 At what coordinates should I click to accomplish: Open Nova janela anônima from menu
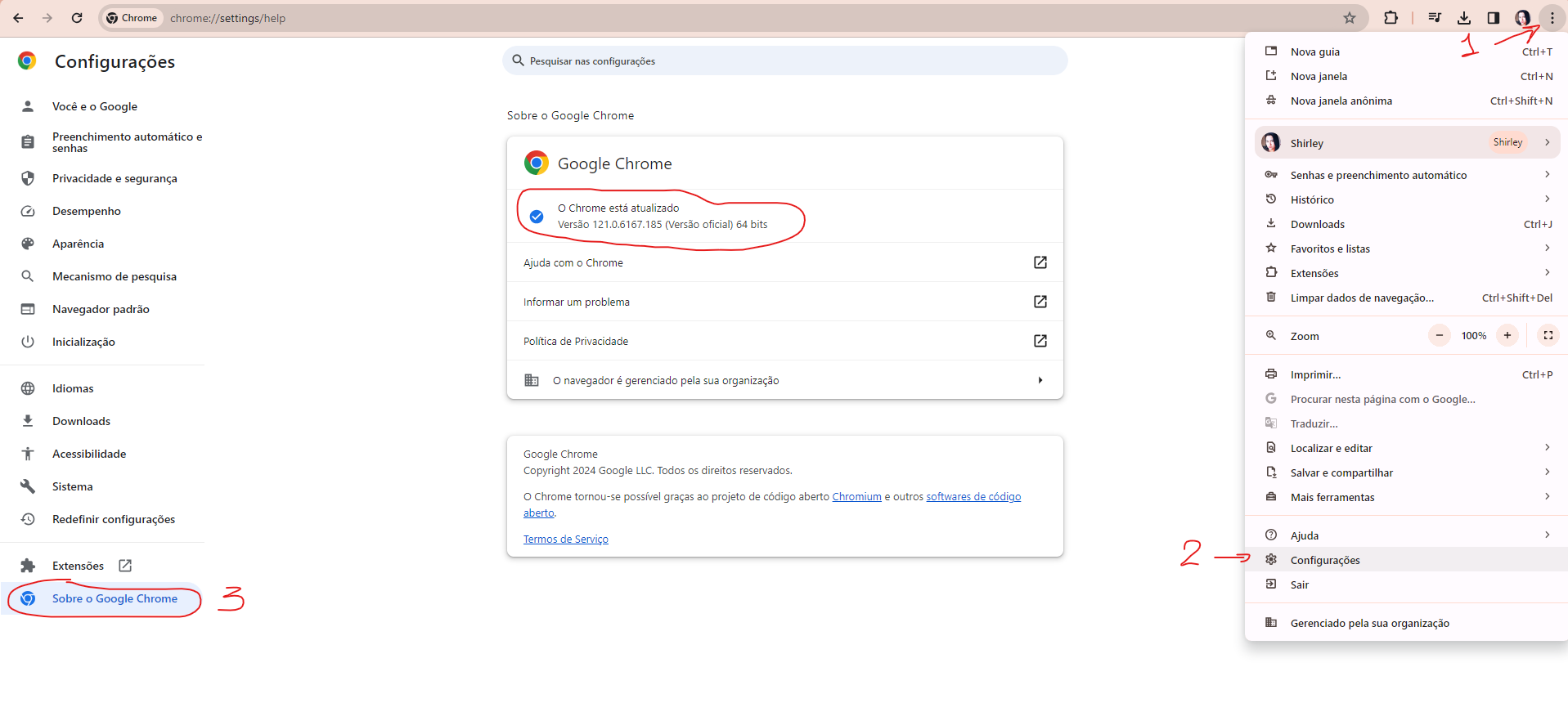click(x=1406, y=101)
